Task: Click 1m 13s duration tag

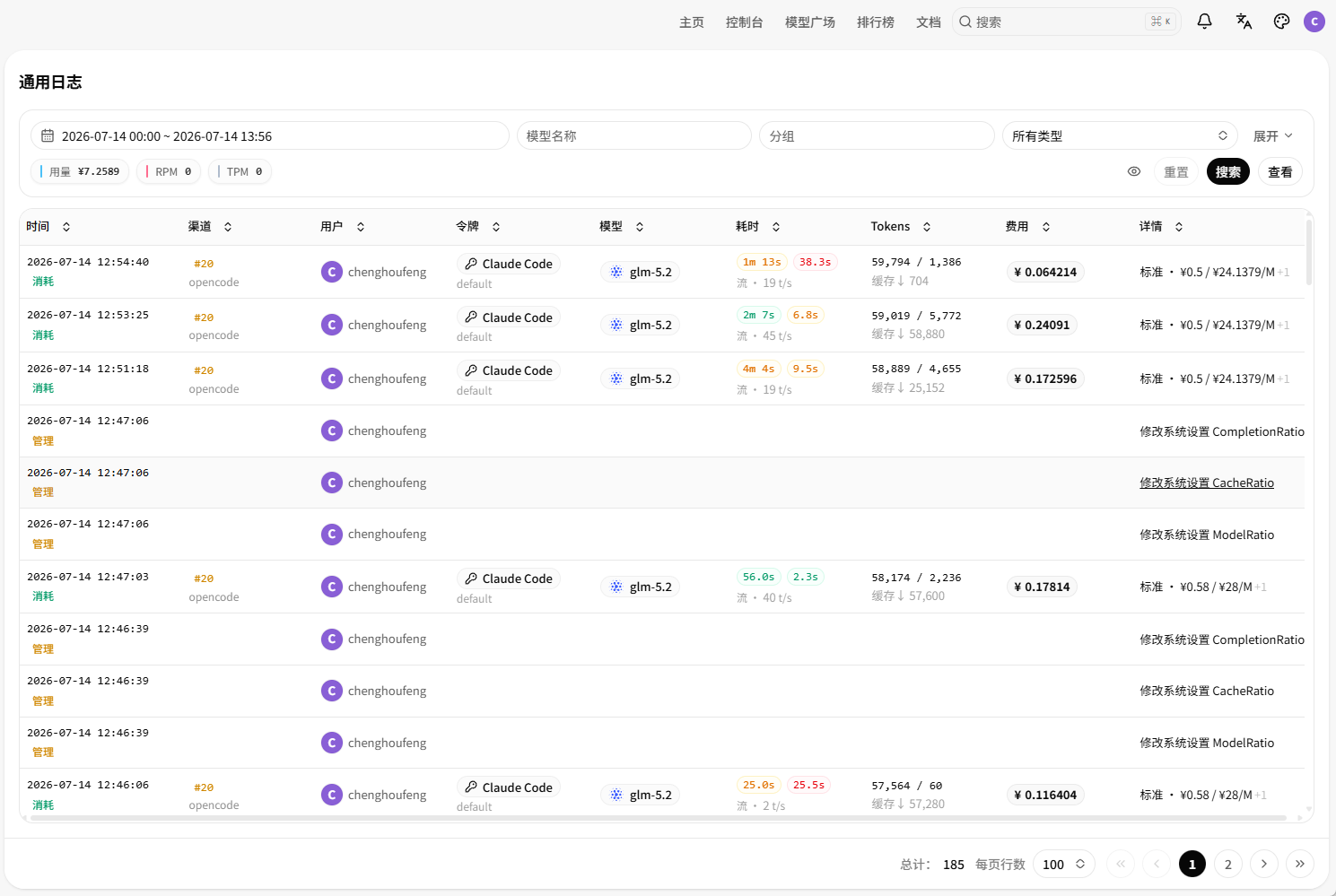Action: (762, 262)
